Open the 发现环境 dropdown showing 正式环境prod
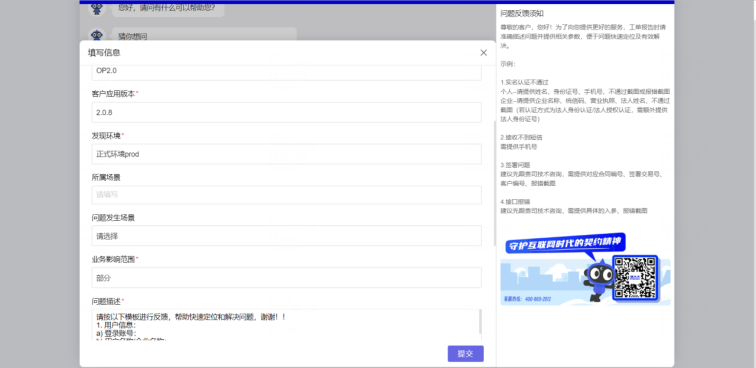This screenshot has width=756, height=368. click(286, 154)
